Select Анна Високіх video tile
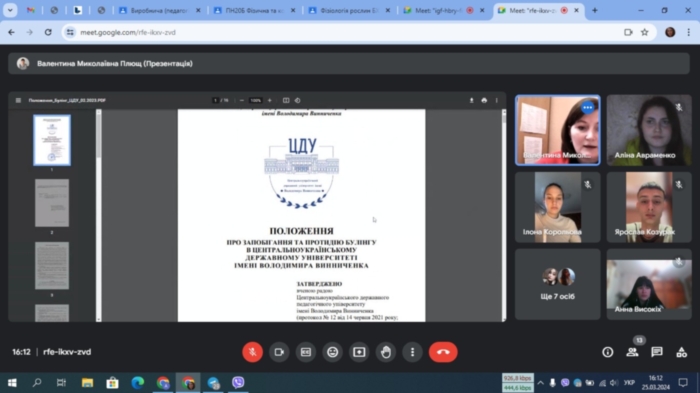 pyautogui.click(x=649, y=284)
